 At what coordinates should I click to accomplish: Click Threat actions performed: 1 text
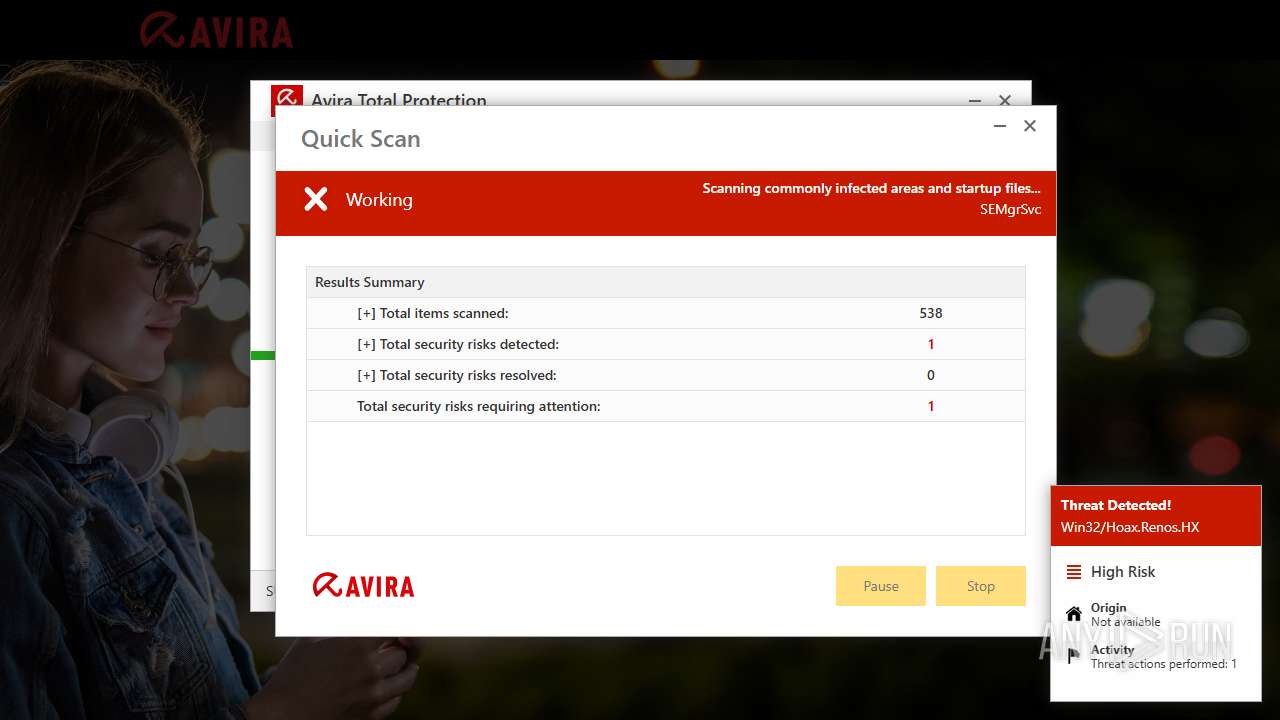1164,664
